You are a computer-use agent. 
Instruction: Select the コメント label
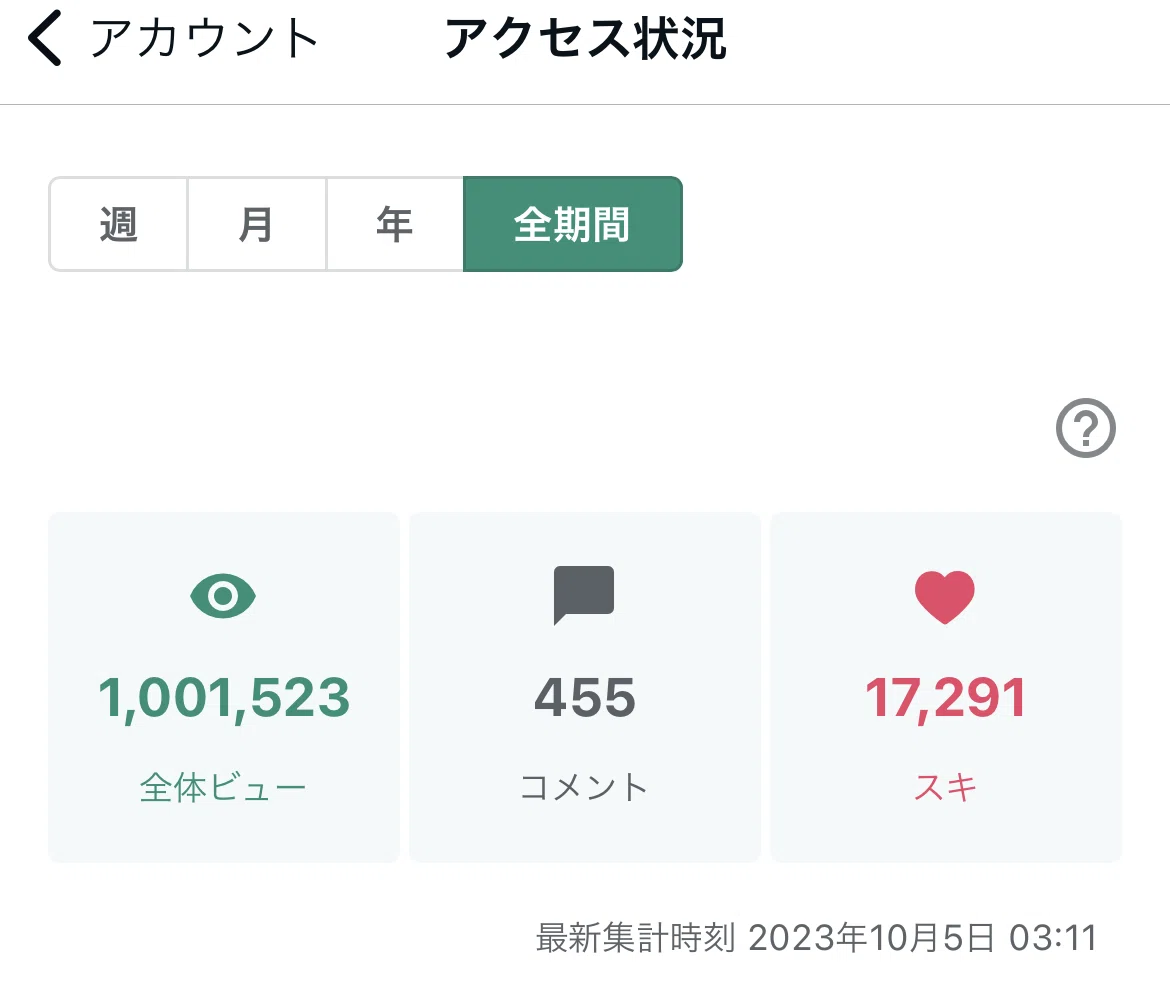tap(584, 787)
